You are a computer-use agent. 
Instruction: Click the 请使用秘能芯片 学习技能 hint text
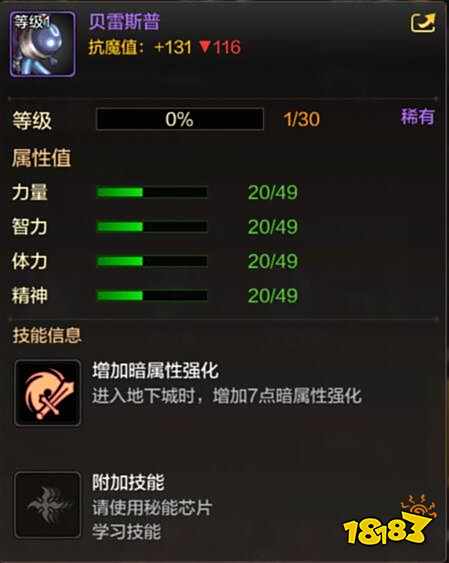152,520
